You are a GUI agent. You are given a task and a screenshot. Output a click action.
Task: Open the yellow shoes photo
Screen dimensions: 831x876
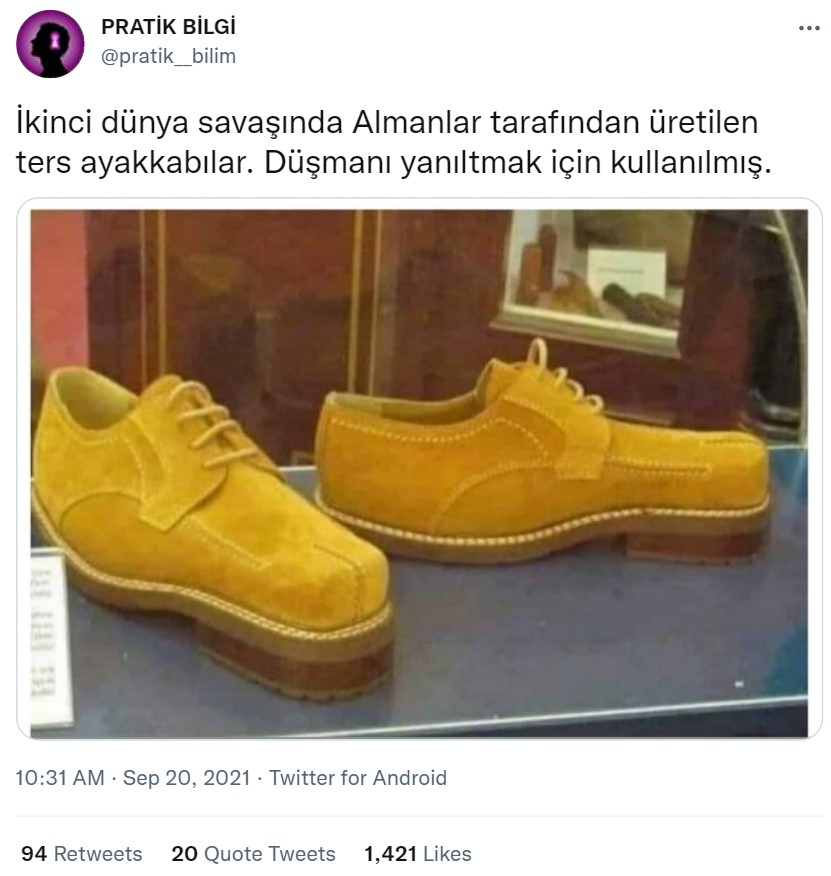[x=419, y=474]
